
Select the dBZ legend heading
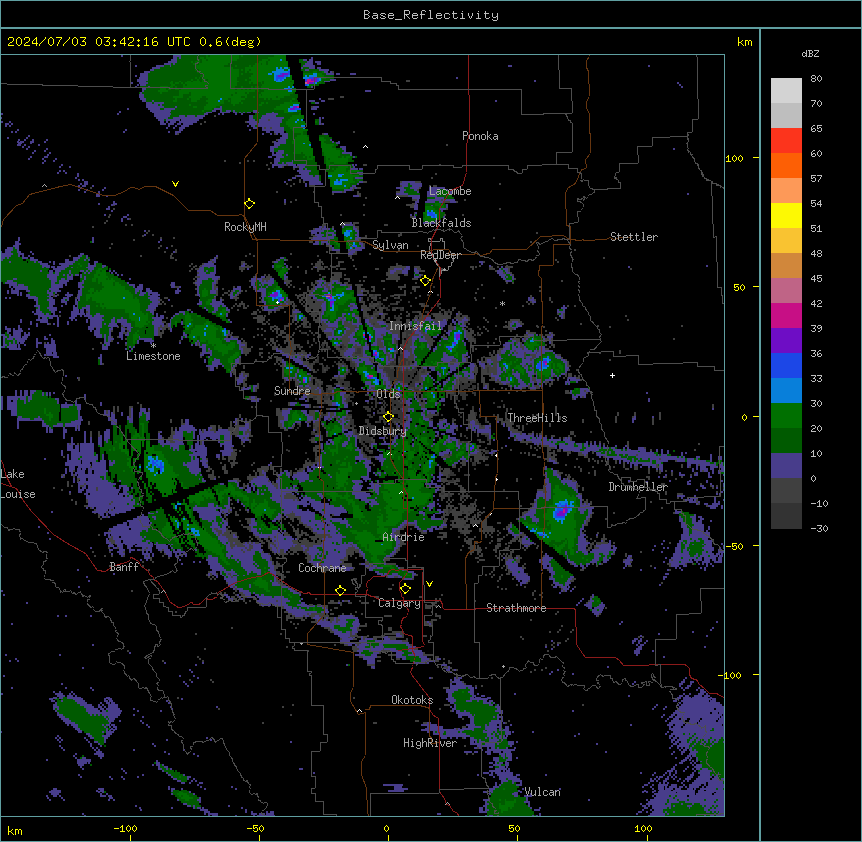point(810,54)
